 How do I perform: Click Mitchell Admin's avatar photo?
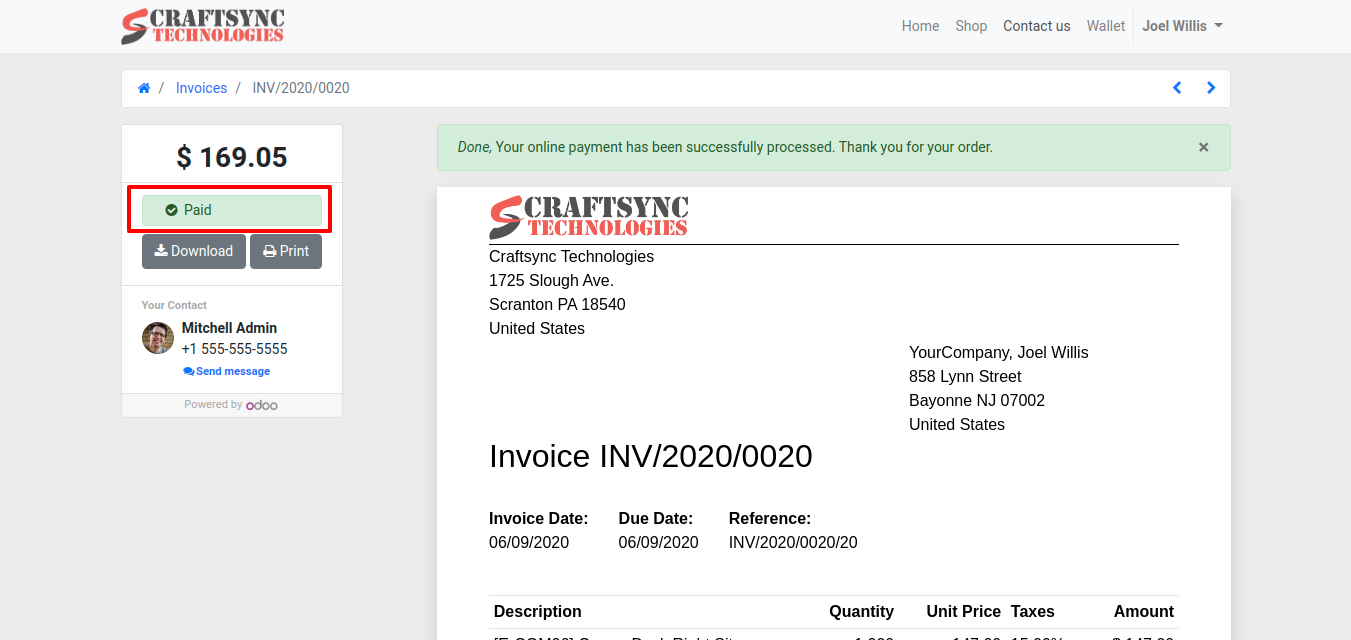click(x=158, y=338)
